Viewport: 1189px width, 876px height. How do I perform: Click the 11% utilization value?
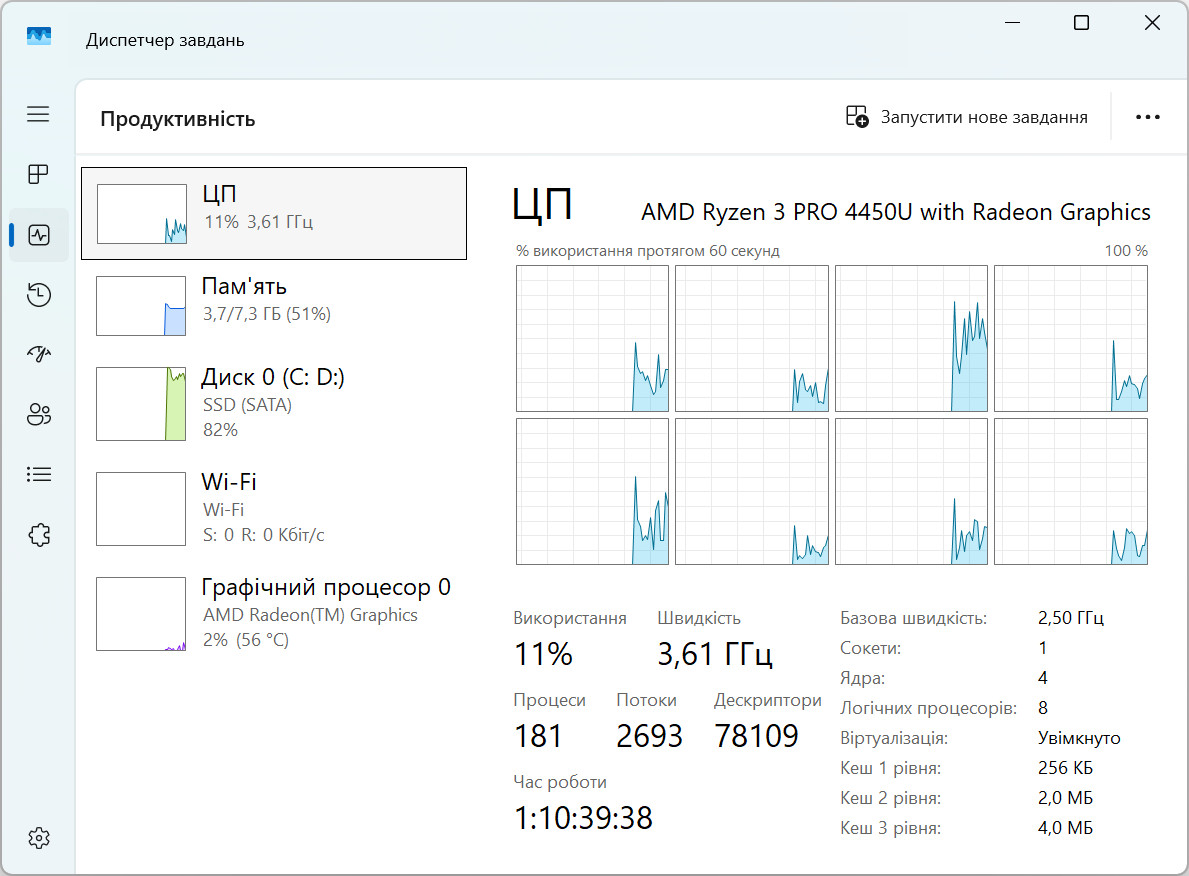click(543, 654)
